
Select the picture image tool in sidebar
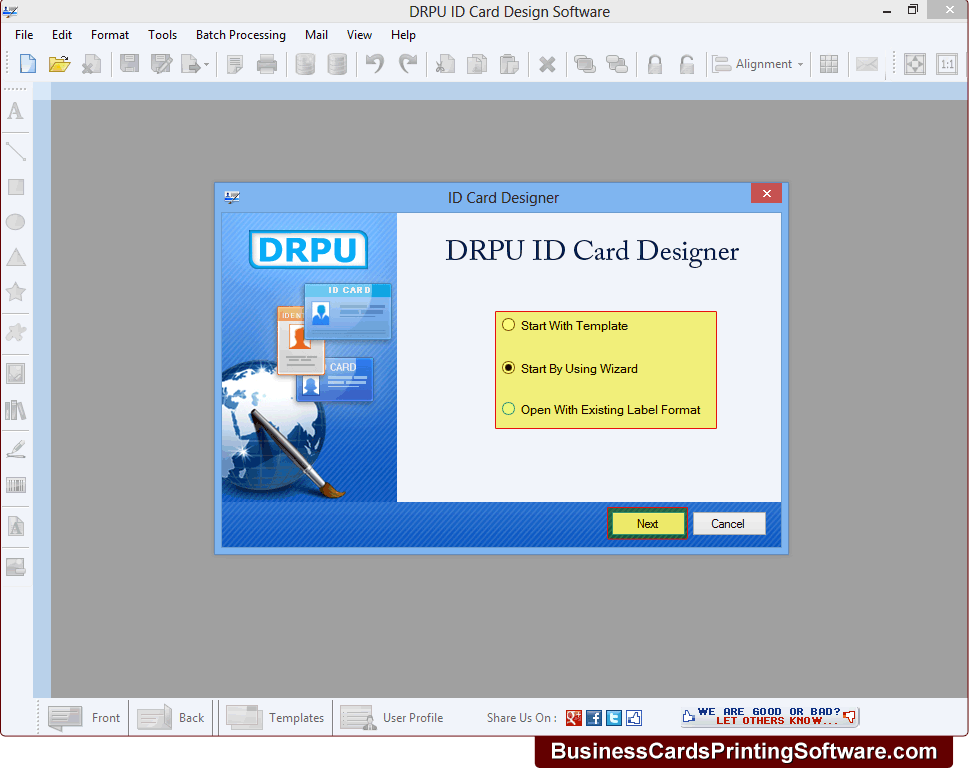(15, 373)
